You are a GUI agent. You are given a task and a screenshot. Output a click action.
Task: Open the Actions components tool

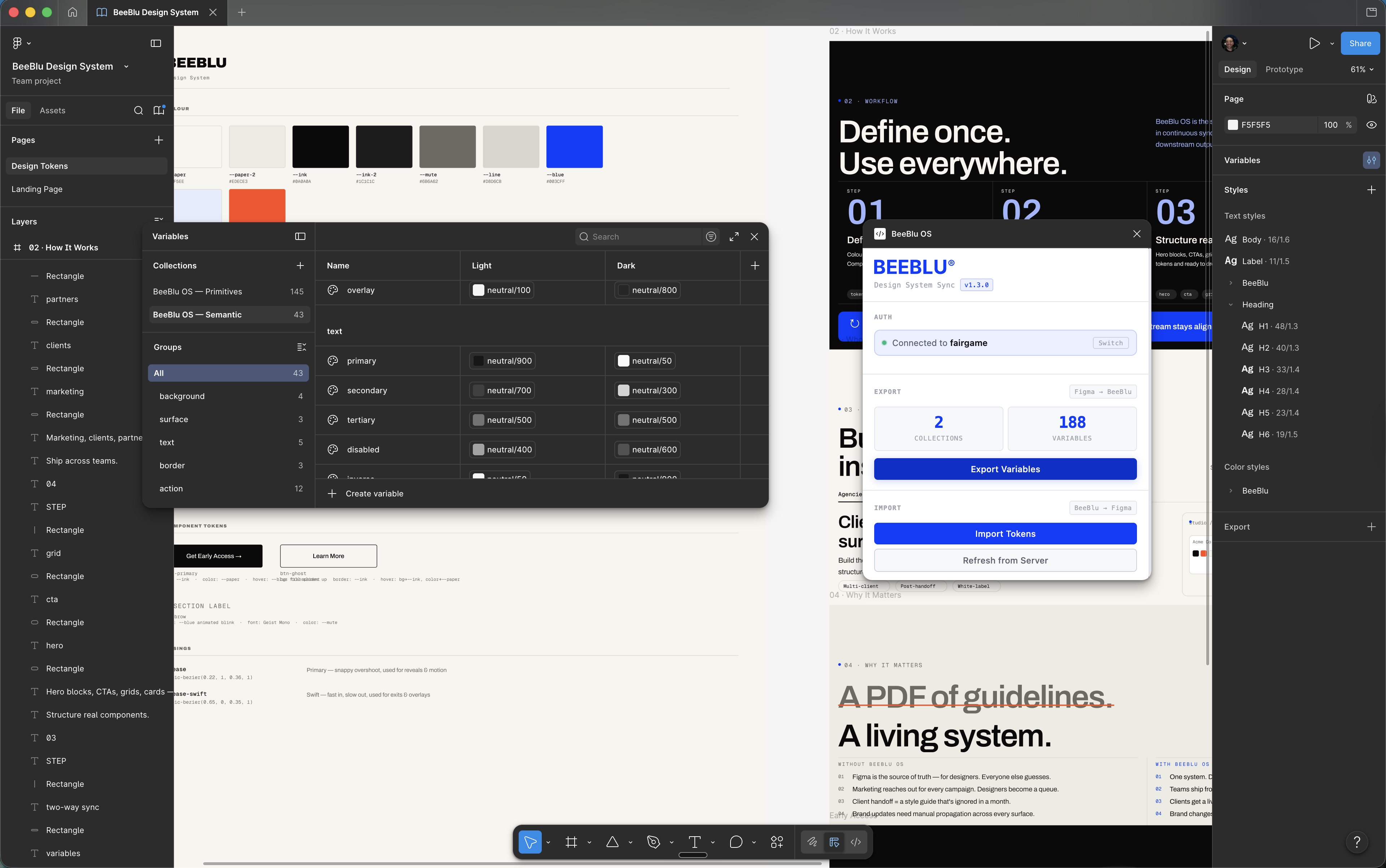pos(777,842)
